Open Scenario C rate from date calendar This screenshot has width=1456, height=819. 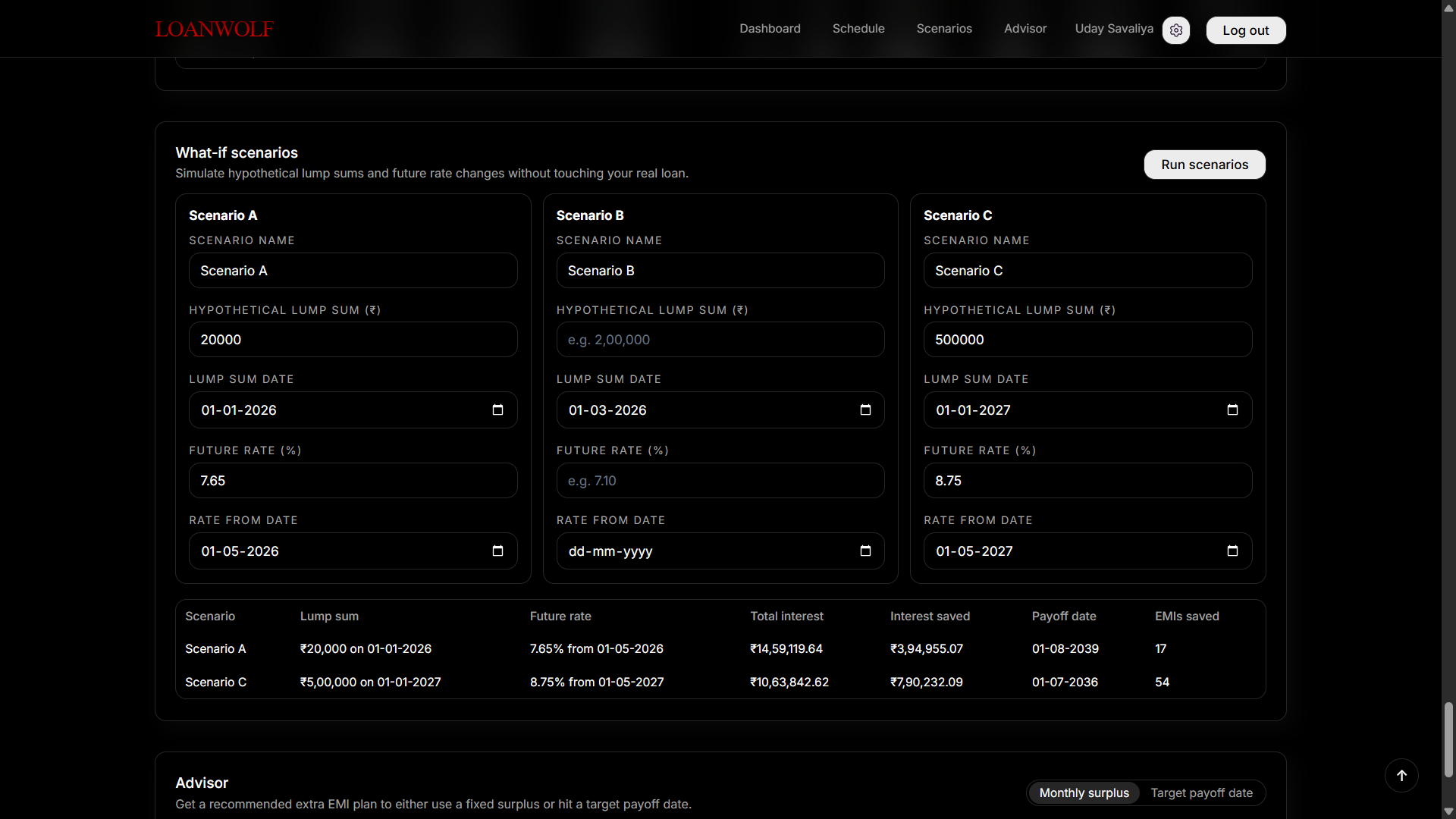1232,551
